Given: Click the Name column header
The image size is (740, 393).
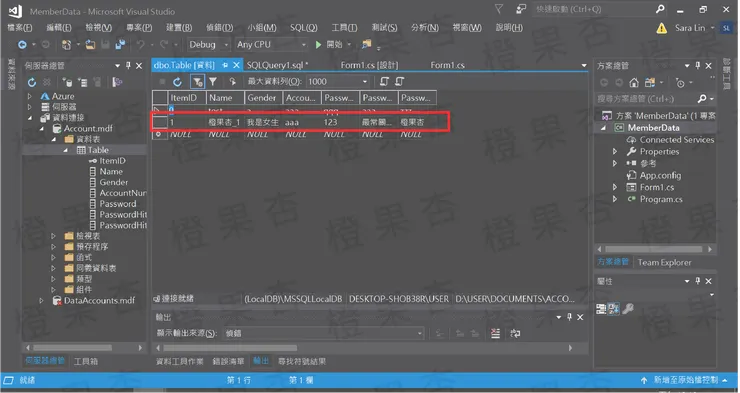Looking at the screenshot, I should point(225,98).
